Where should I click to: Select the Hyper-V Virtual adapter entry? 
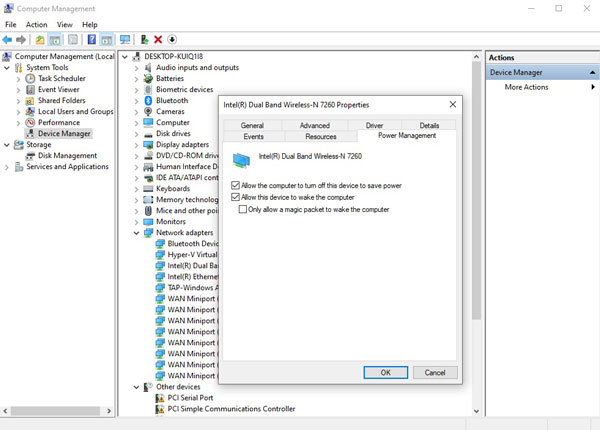(192, 255)
